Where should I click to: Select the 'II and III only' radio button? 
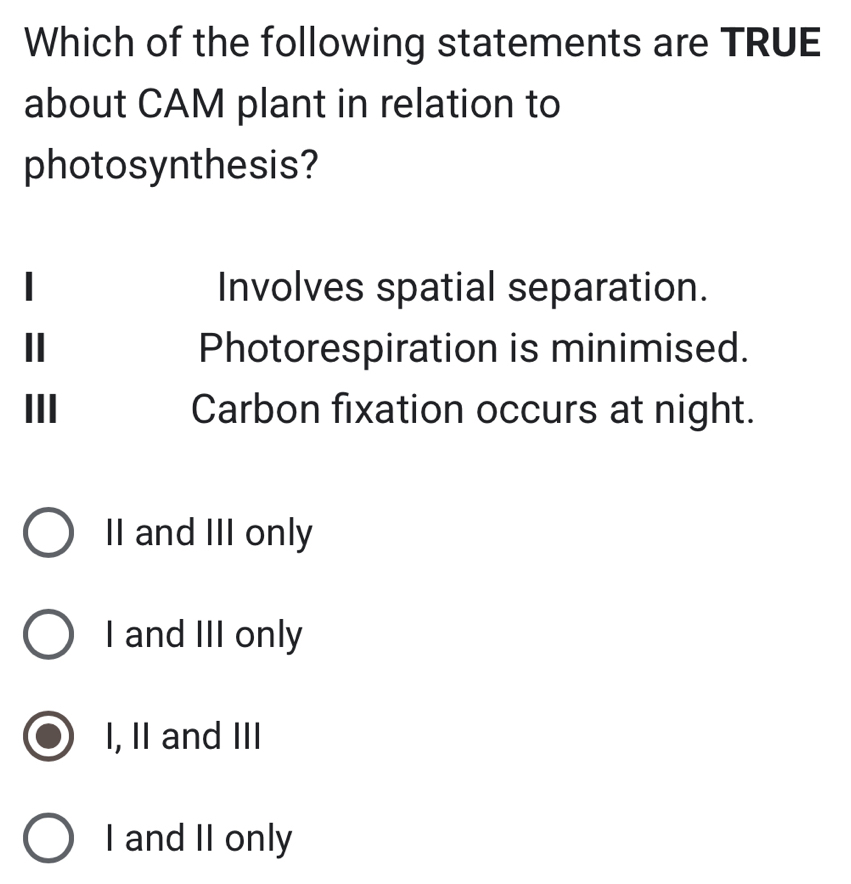(48, 533)
